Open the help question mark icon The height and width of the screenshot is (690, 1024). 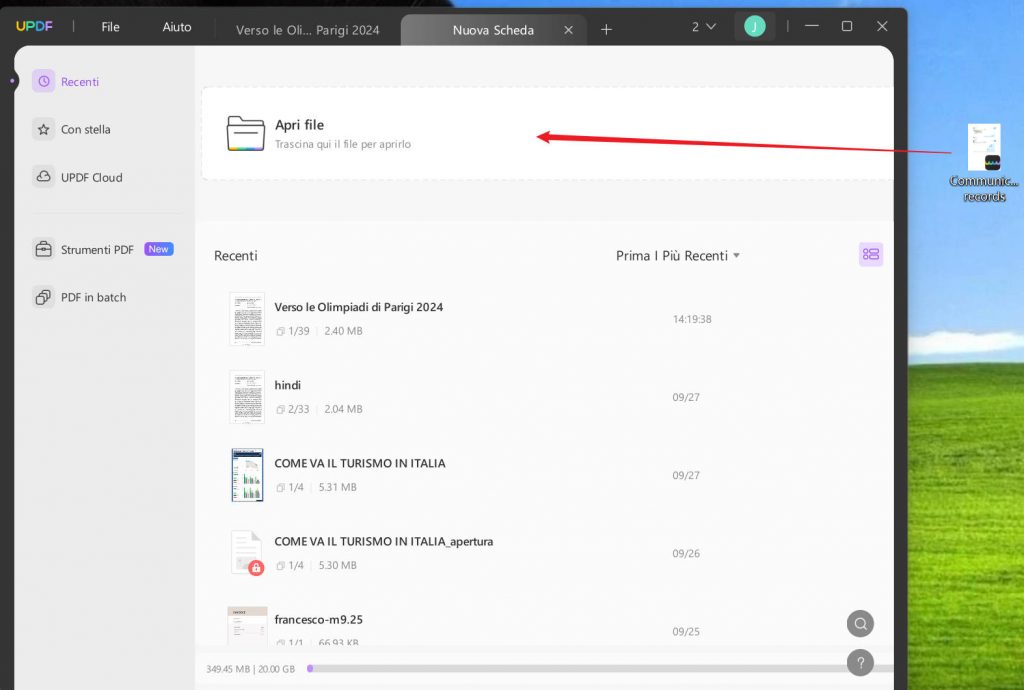[x=860, y=662]
